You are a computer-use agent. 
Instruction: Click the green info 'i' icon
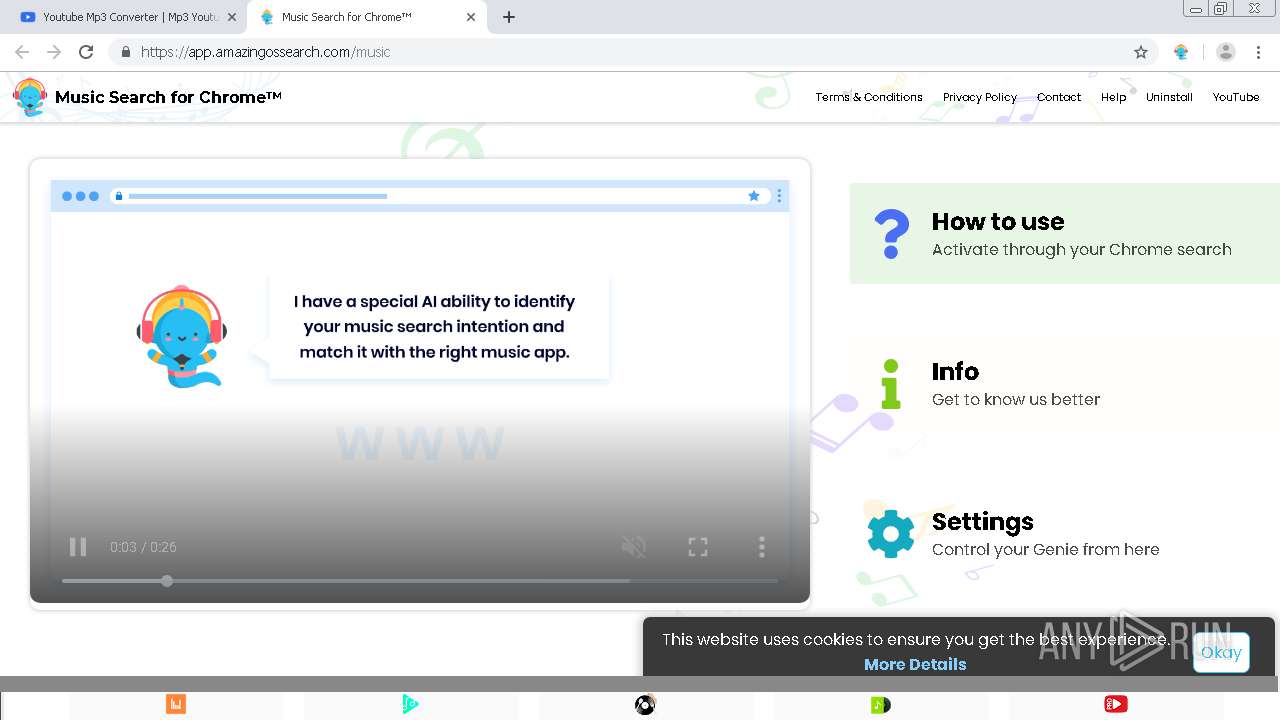pyautogui.click(x=890, y=384)
